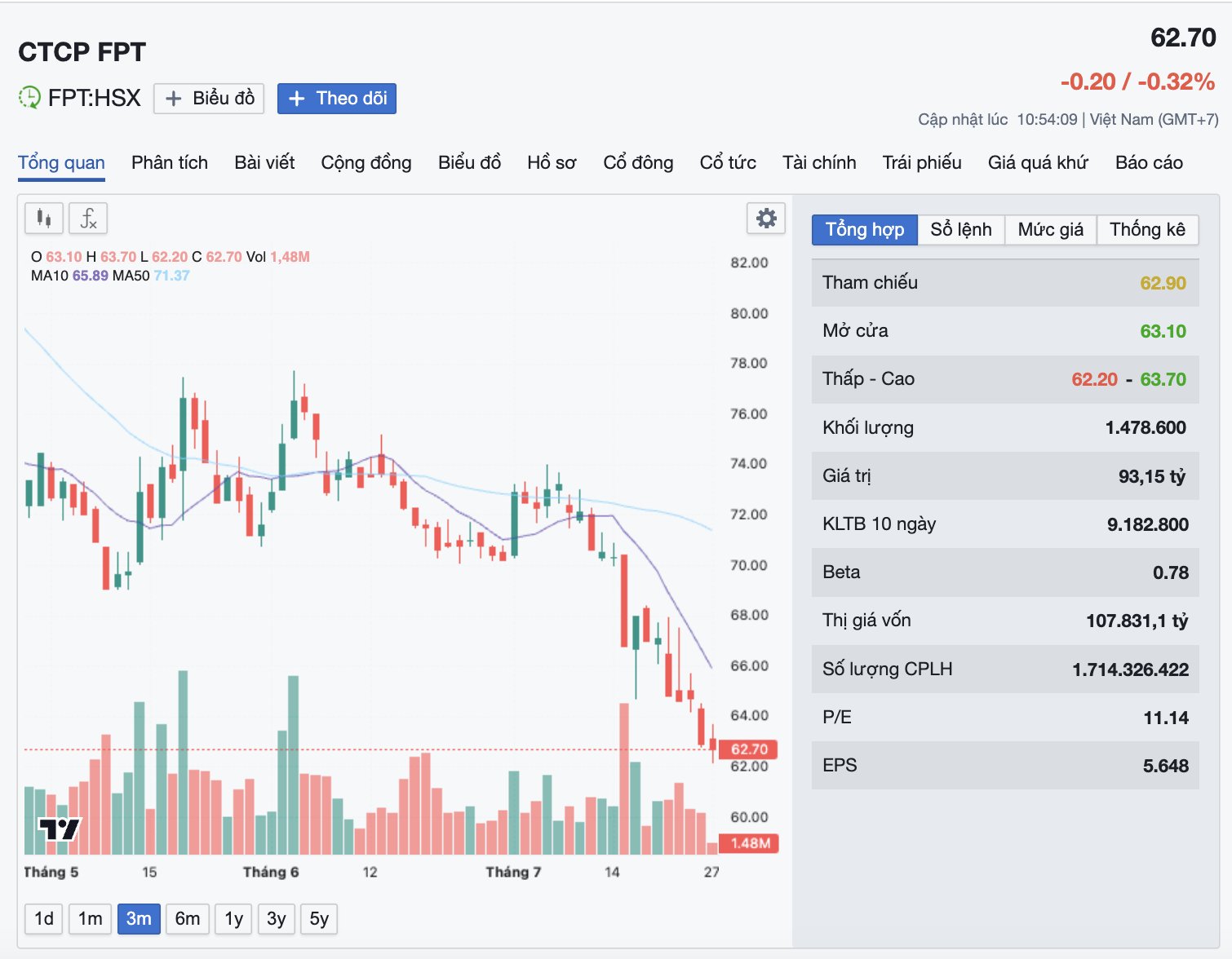Viewport: 1232px width, 959px height.
Task: Select the 6m time range
Action: 188,919
